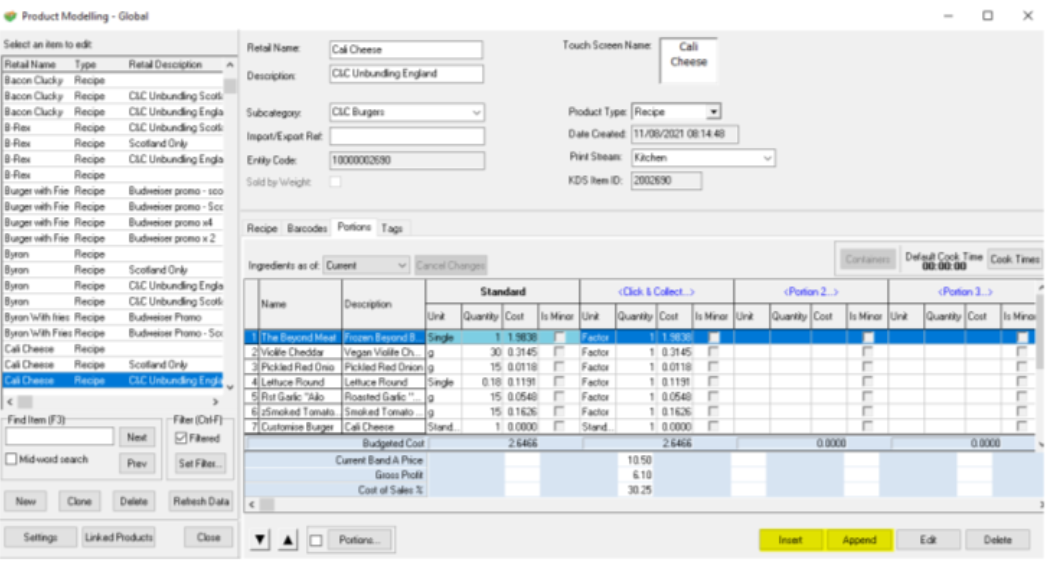Screen dimensions: 1046x561
Task: Select The Beyond Meat ingredient row
Action: (x=300, y=338)
